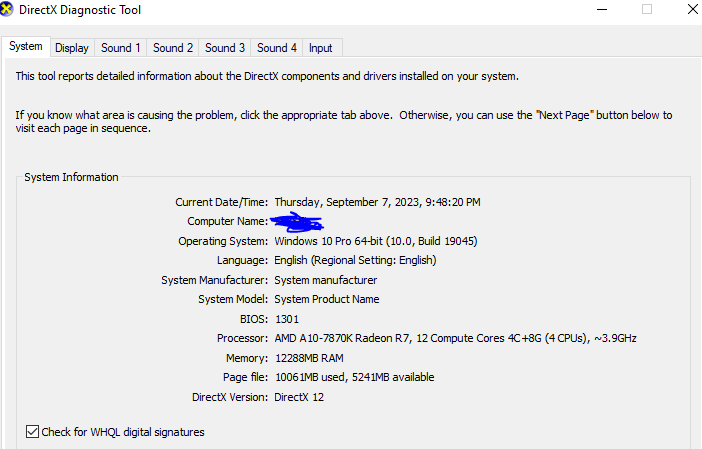The height and width of the screenshot is (449, 702).
Task: Click the AMD A10-7870K processor text
Action: tap(455, 338)
